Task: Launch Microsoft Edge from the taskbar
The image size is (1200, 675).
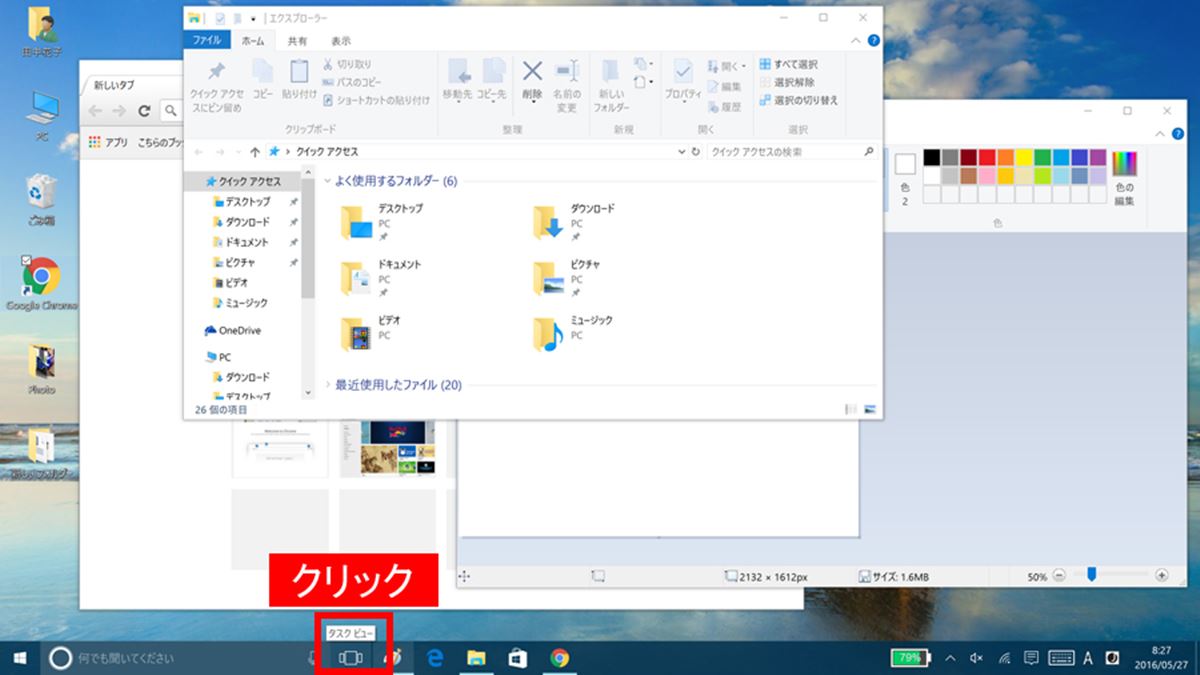Action: pos(437,660)
